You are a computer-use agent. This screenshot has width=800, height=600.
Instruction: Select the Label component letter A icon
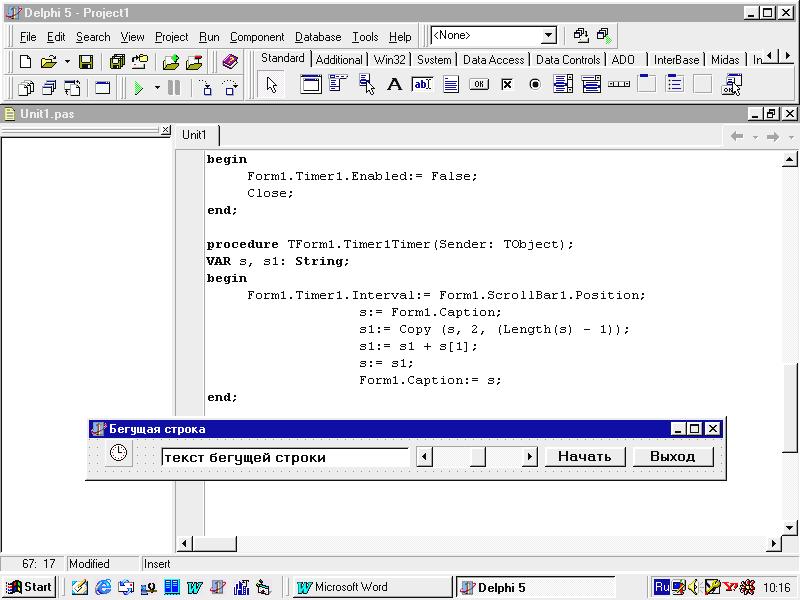pyautogui.click(x=394, y=84)
